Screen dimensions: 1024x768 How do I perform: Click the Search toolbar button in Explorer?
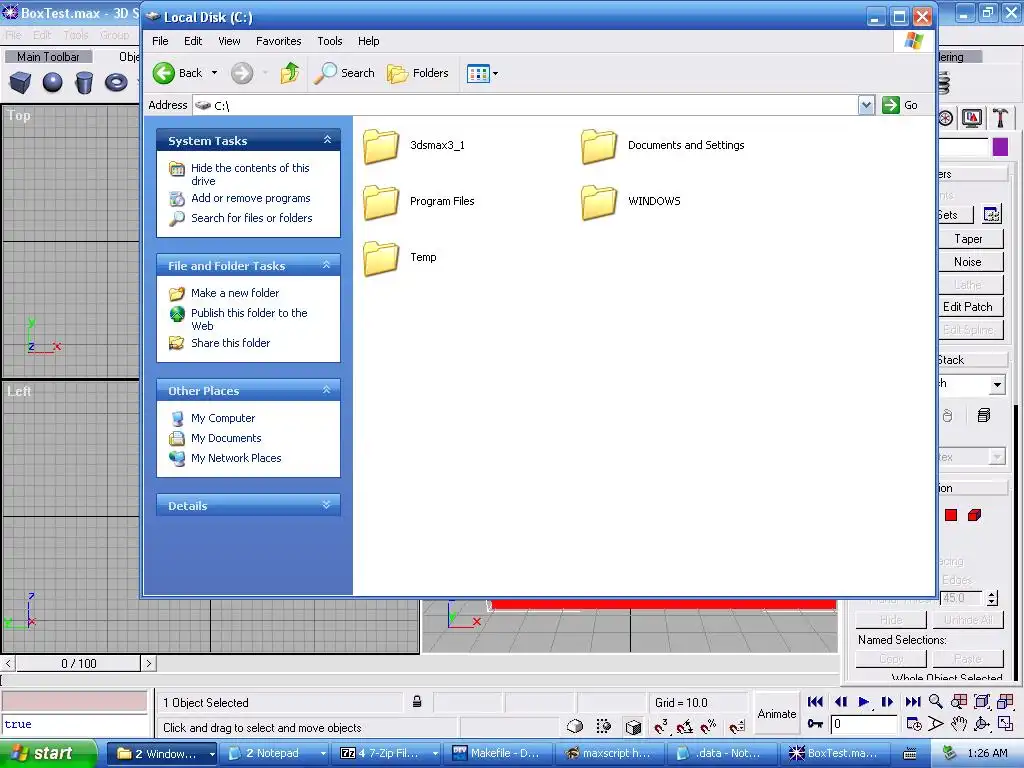(344, 73)
